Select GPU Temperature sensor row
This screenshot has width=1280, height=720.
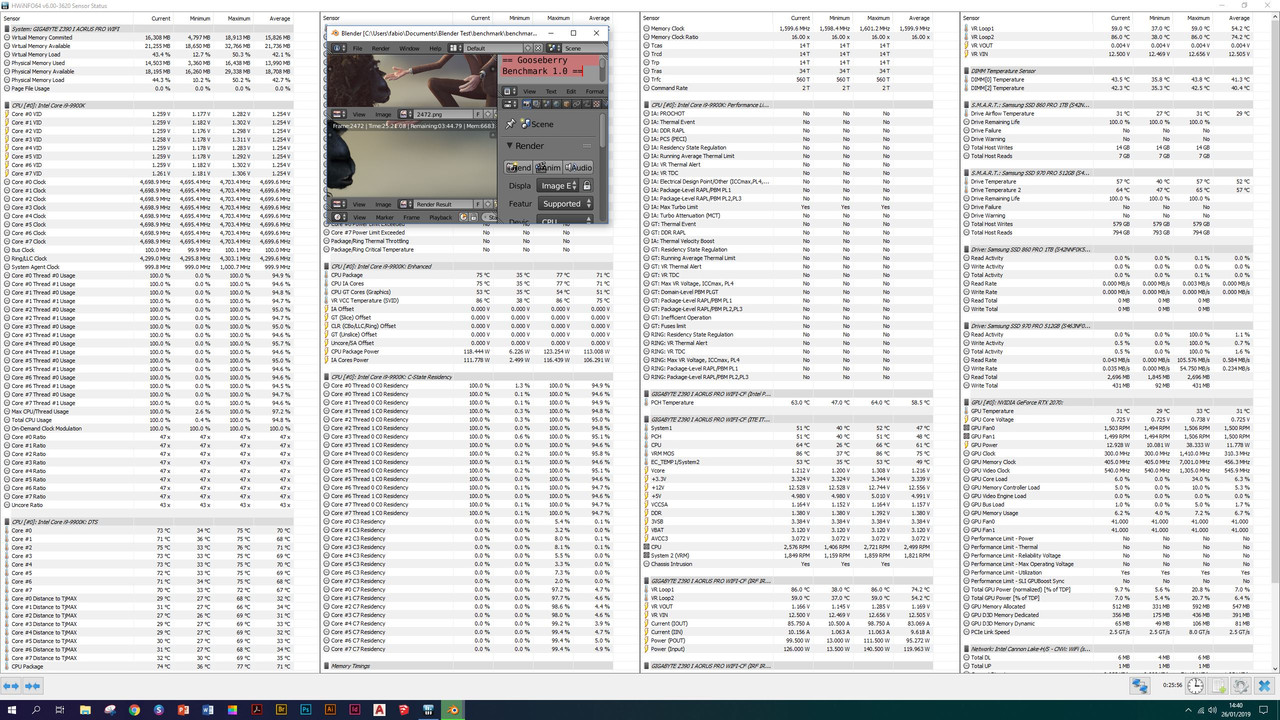tap(1110, 411)
